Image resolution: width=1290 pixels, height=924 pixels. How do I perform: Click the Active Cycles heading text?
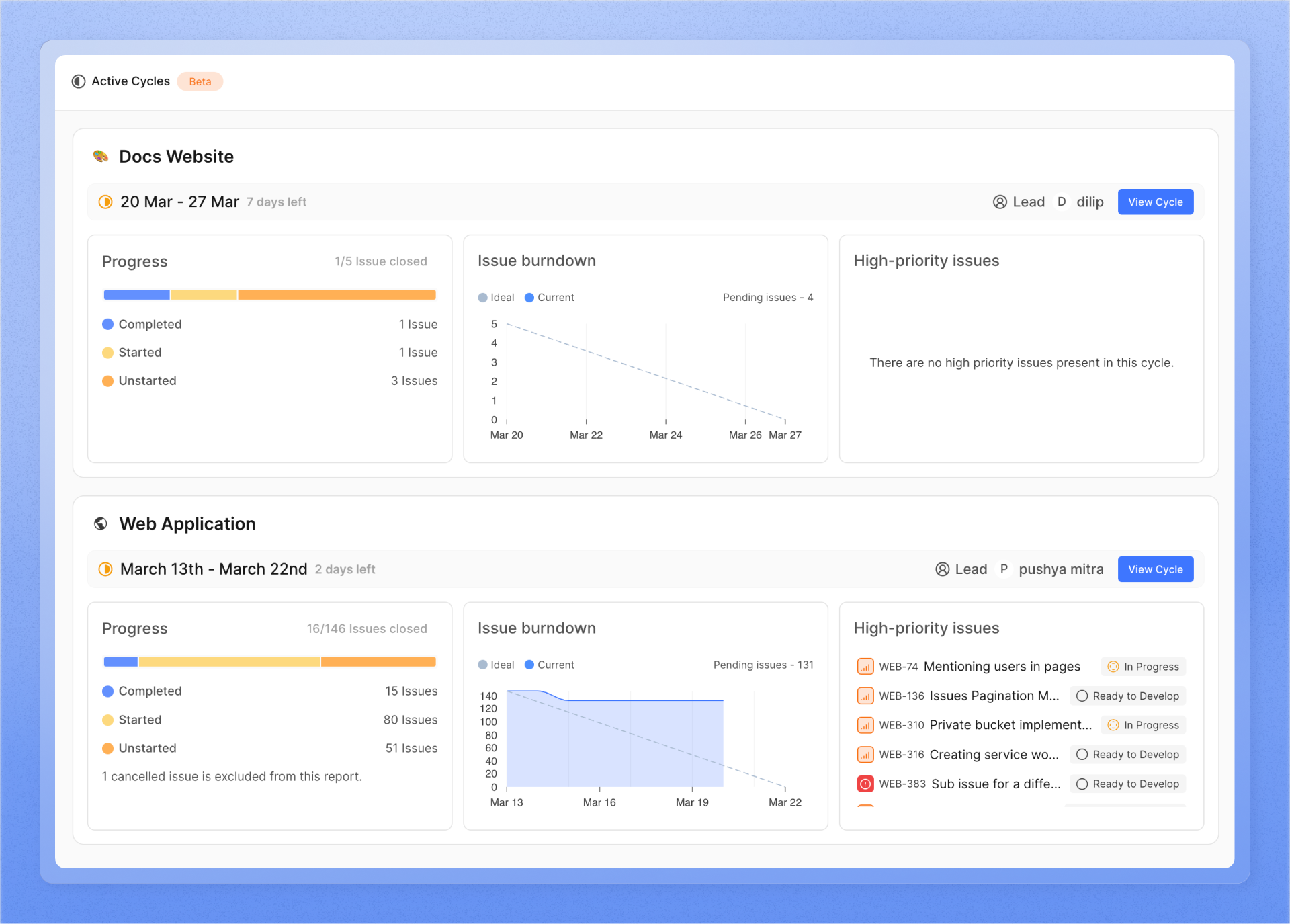[x=131, y=81]
